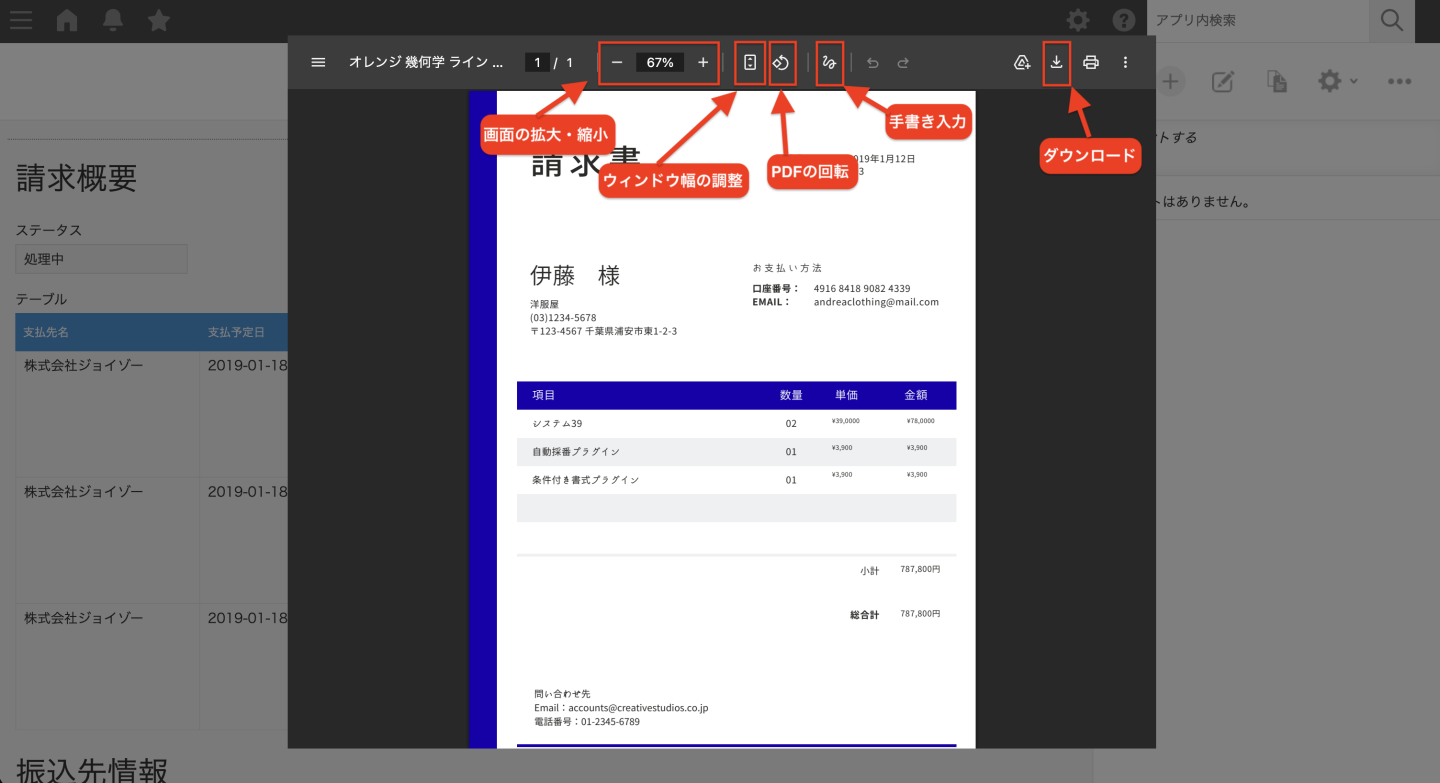This screenshot has width=1440, height=783.
Task: Click the zoom in plus button
Action: [703, 62]
